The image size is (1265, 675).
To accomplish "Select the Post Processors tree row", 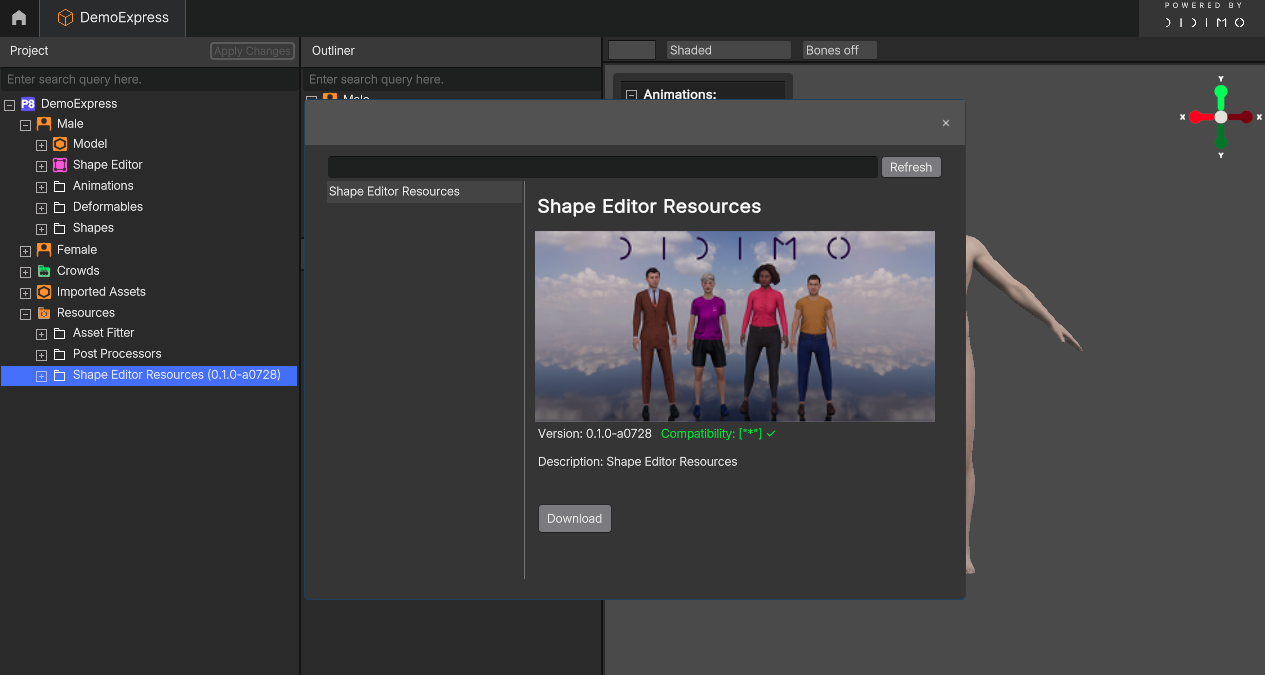I will [x=149, y=354].
